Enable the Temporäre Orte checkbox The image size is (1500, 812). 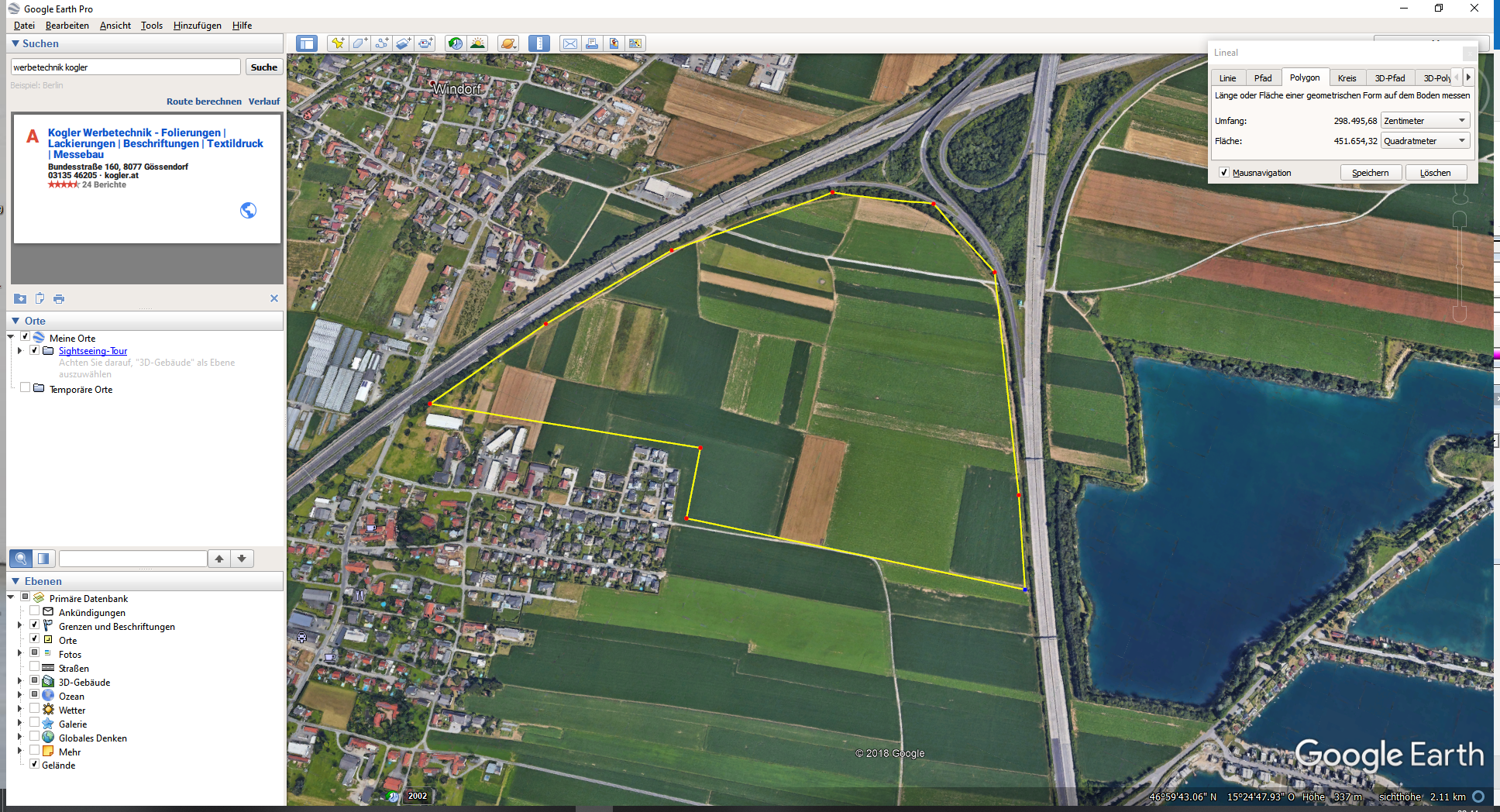pos(26,388)
